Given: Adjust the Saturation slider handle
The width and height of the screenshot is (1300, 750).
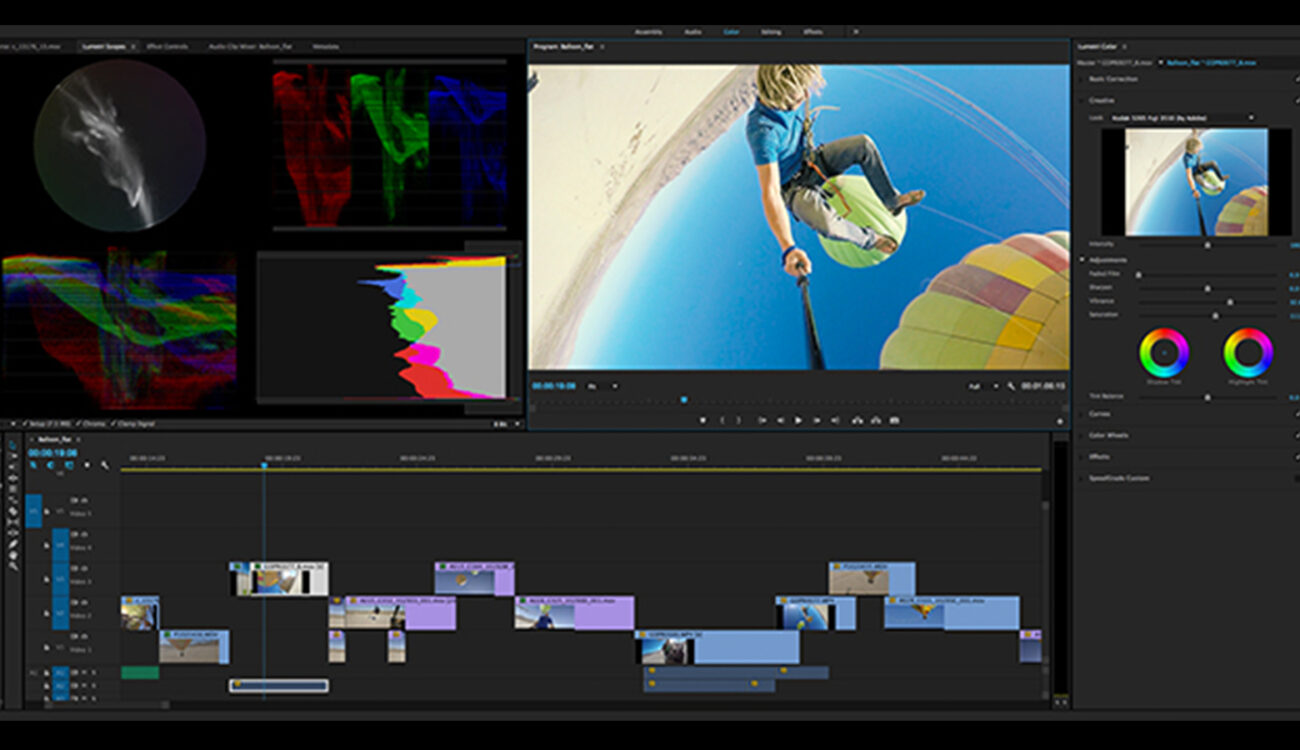Looking at the screenshot, I should click(1215, 315).
